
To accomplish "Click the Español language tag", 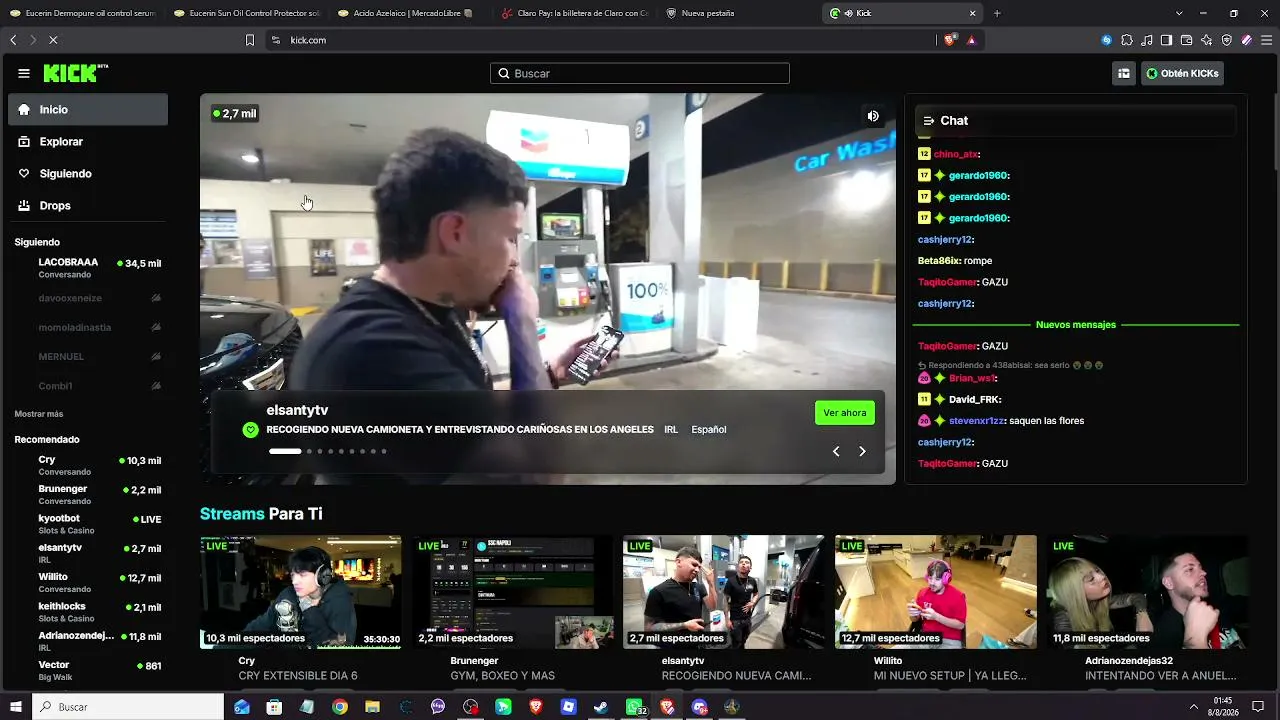I will (709, 430).
